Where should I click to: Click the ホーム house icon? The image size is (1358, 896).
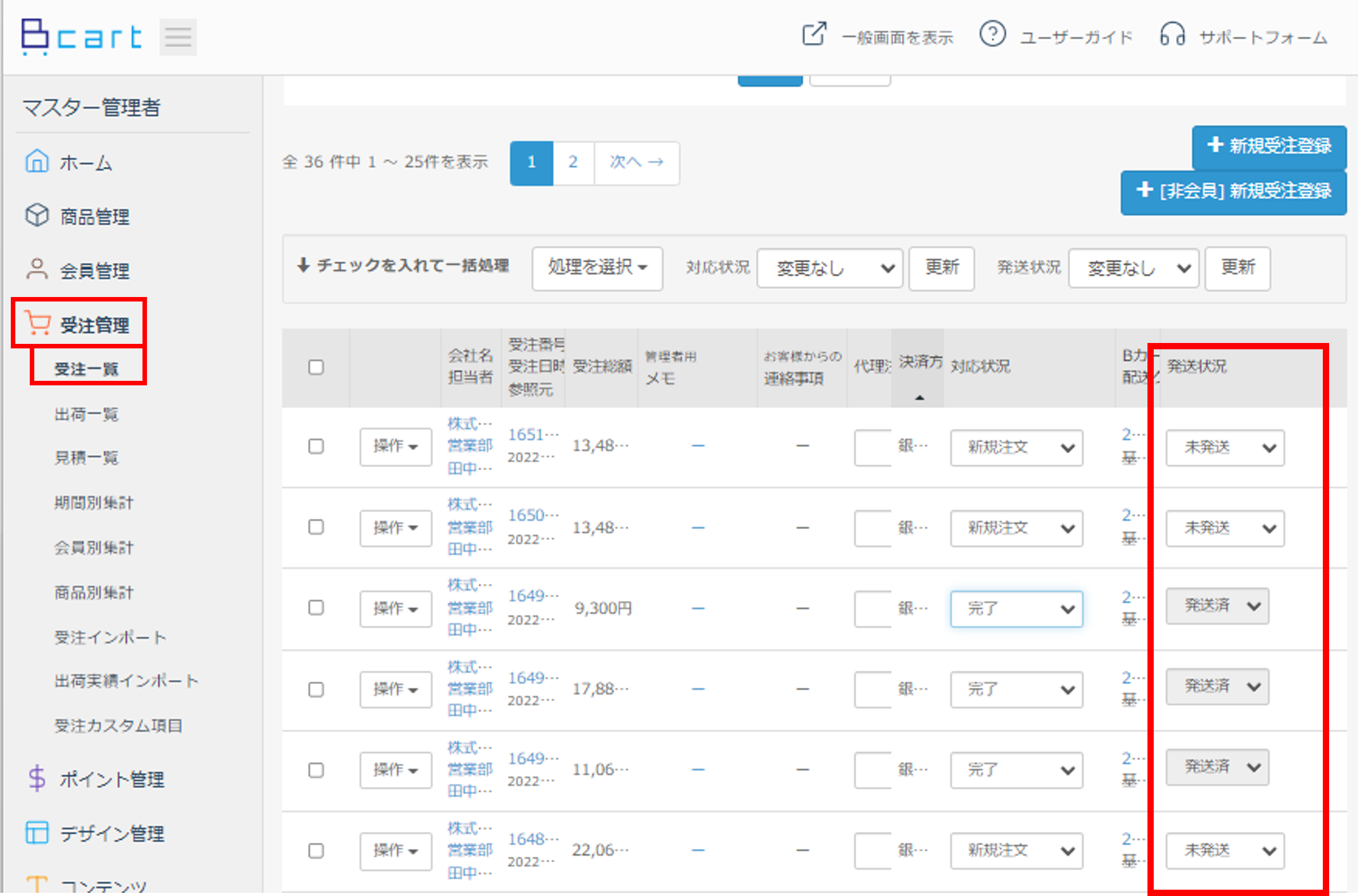tap(37, 161)
